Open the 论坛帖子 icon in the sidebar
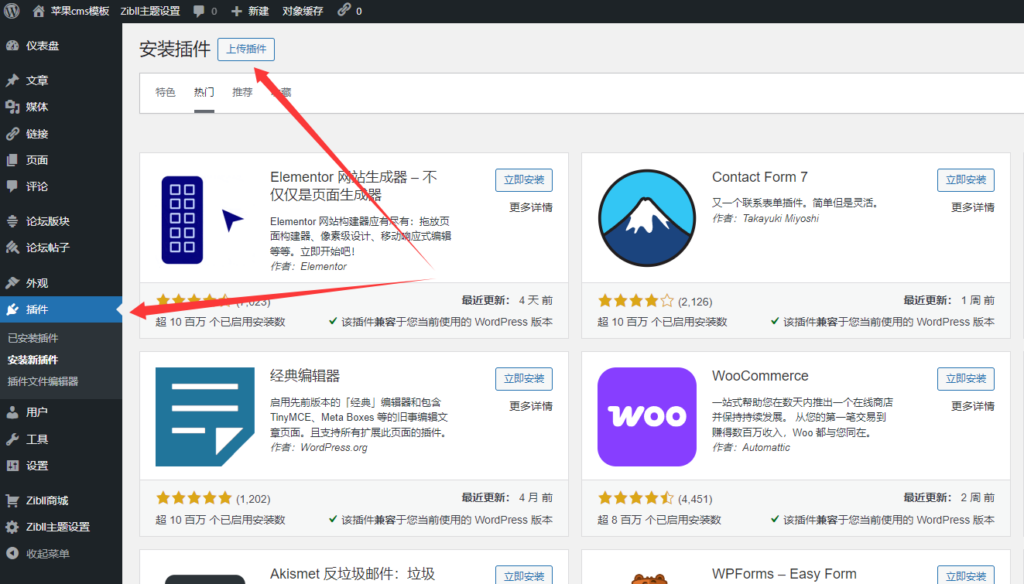Screen dimensions: 1024x584 (12, 248)
